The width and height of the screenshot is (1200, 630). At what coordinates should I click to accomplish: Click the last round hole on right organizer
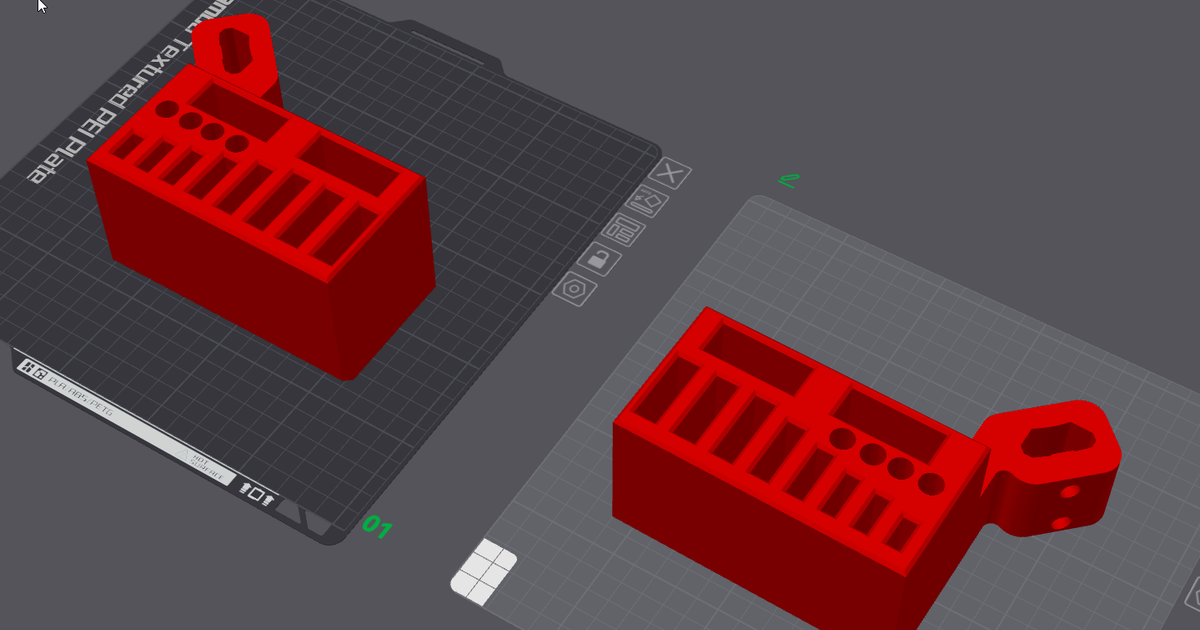[x=931, y=485]
